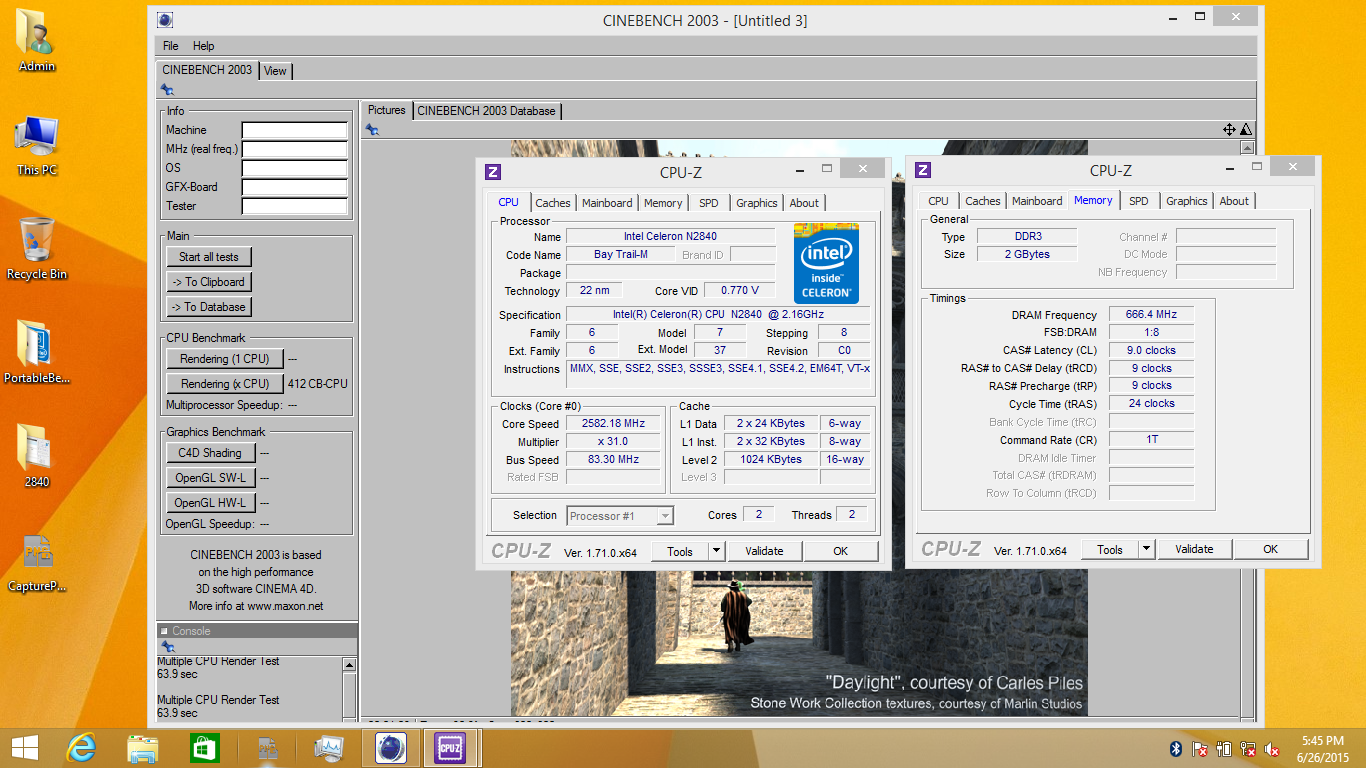Open the Help menu in CINEBENCH
Viewport: 1366px width, 768px height.
[x=203, y=46]
